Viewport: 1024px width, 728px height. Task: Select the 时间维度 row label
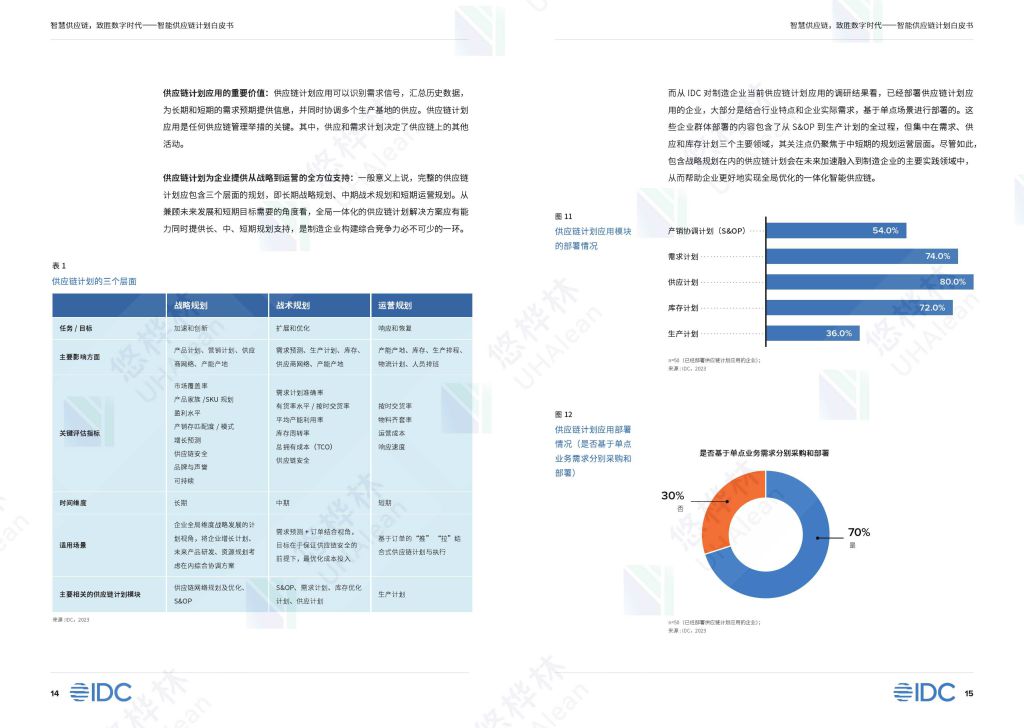click(72, 503)
